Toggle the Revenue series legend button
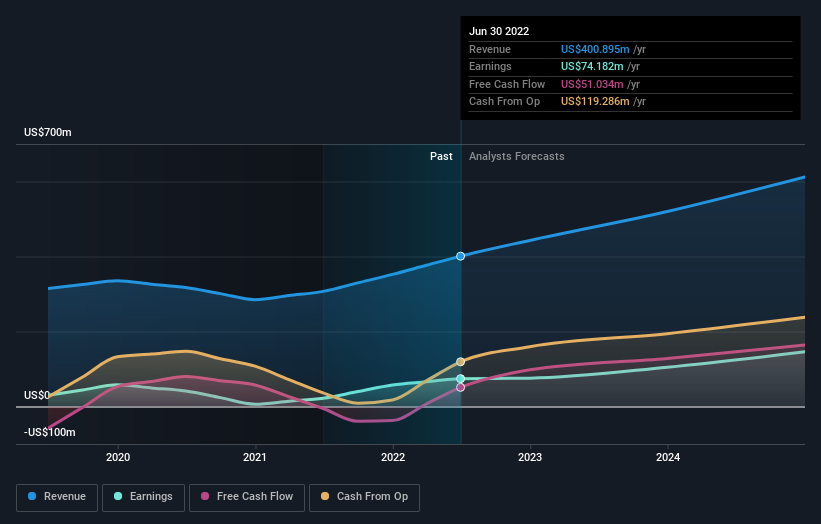The image size is (821, 524). click(57, 497)
